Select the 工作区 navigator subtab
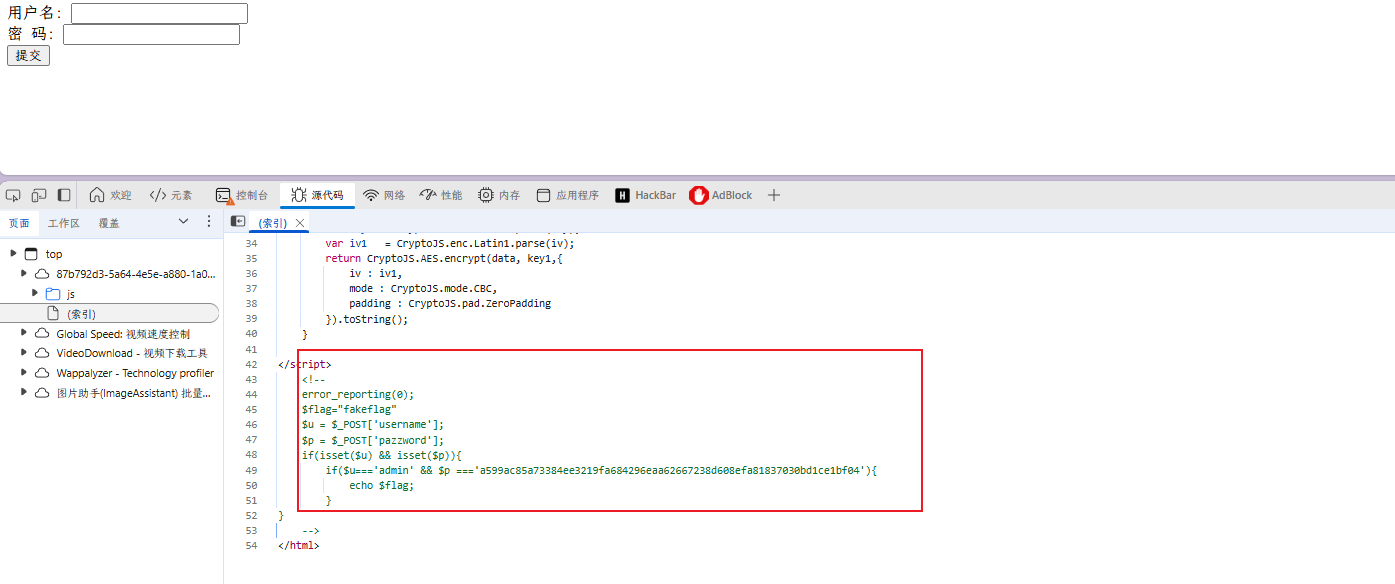 (64, 223)
